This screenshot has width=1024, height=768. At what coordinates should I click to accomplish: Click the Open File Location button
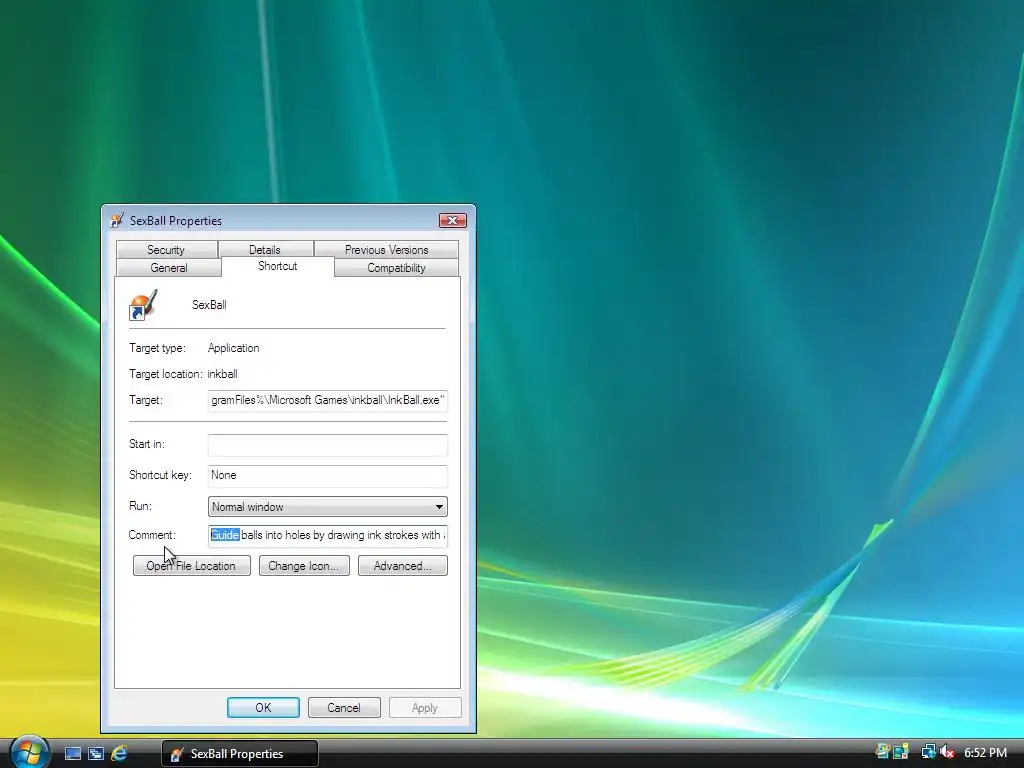191,566
